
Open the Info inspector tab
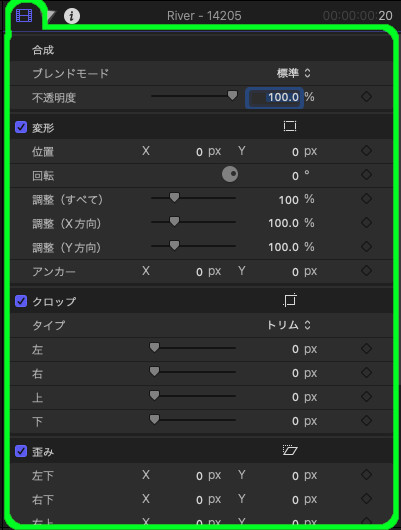point(72,16)
